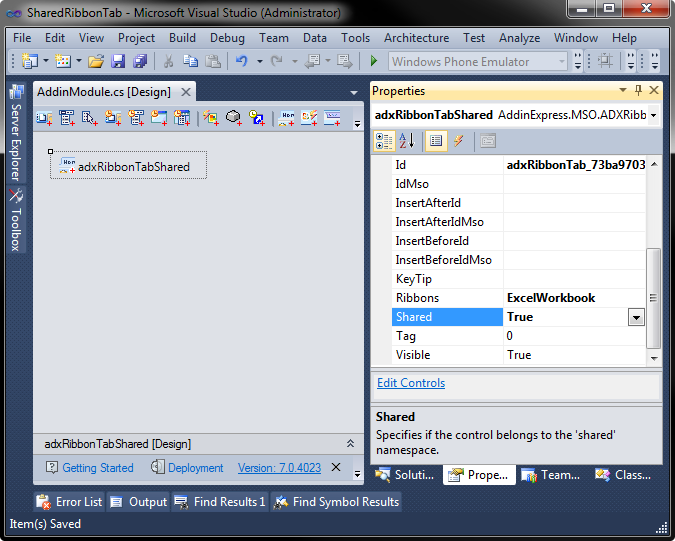Click the Save icon in the toolbar
Viewport: 675px width, 541px height.
pyautogui.click(x=118, y=62)
